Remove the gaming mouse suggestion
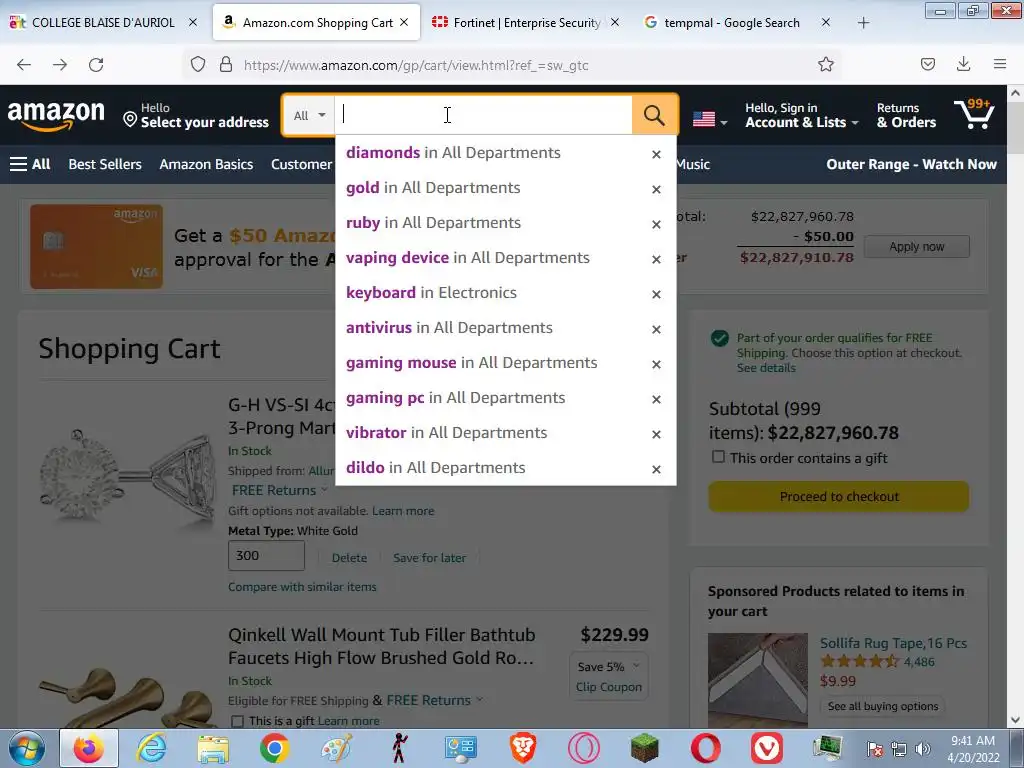This screenshot has width=1024, height=768. pyautogui.click(x=656, y=364)
